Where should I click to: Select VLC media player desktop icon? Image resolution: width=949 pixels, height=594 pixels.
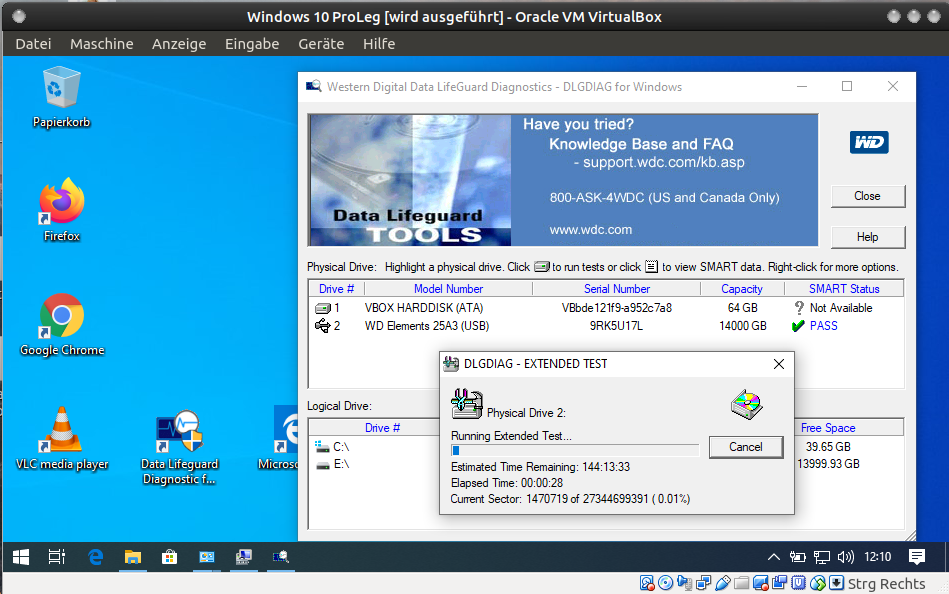point(62,438)
